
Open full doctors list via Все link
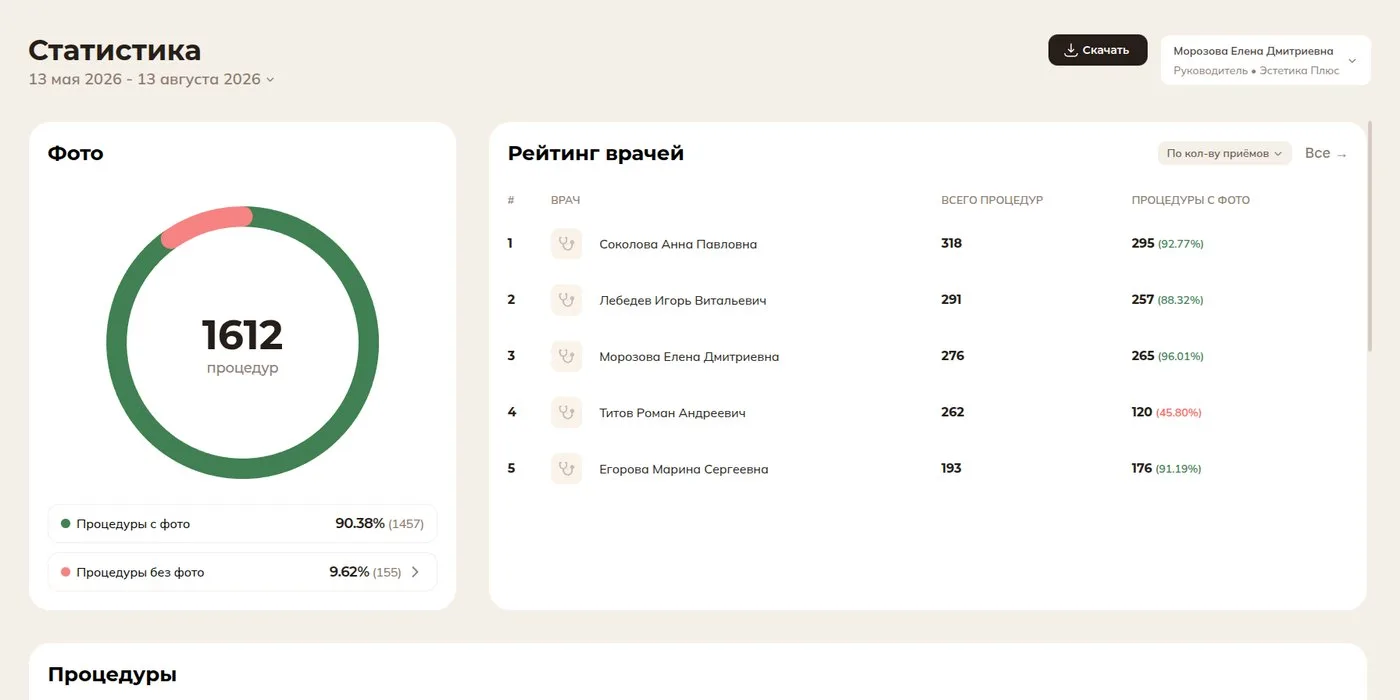coord(1326,153)
